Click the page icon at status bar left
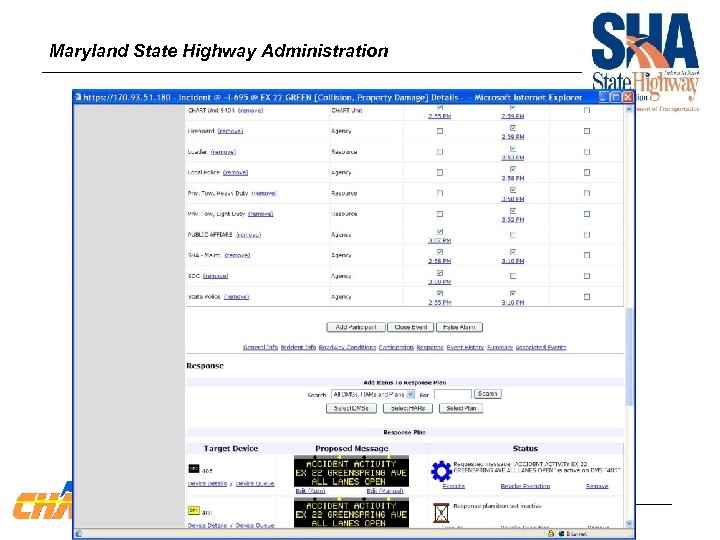The height and width of the screenshot is (540, 720). pos(79,534)
